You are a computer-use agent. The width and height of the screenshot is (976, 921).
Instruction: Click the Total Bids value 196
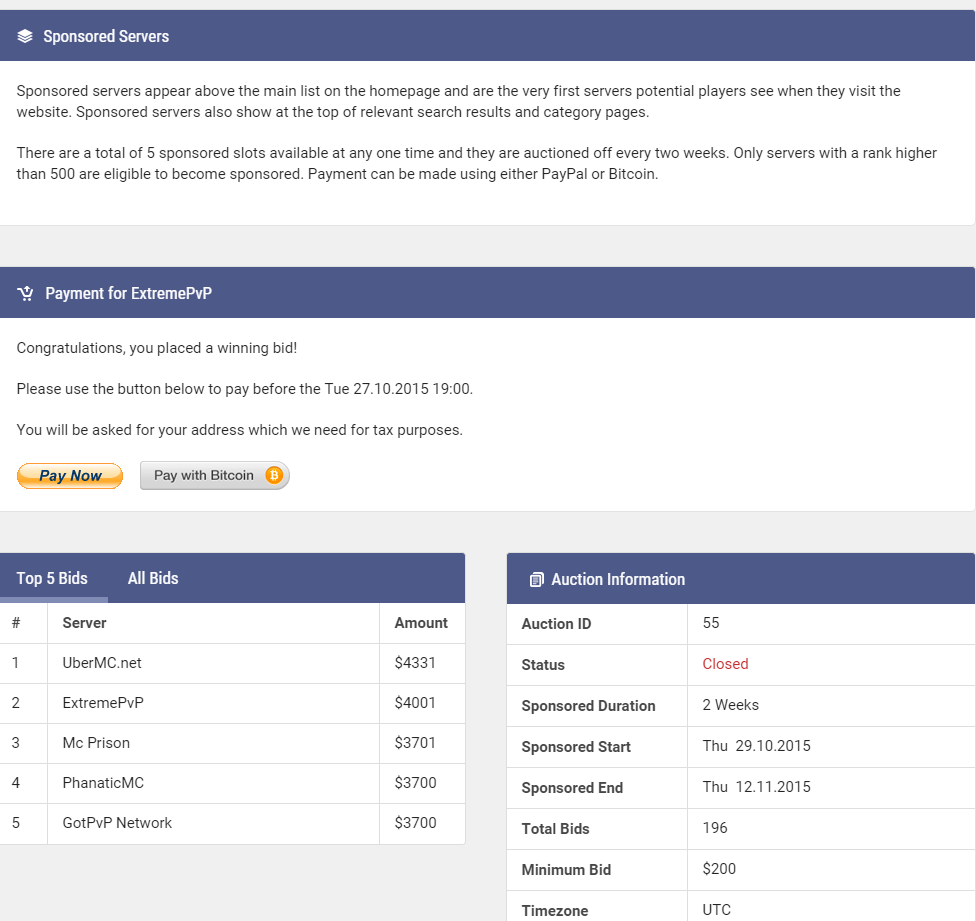(x=715, y=828)
